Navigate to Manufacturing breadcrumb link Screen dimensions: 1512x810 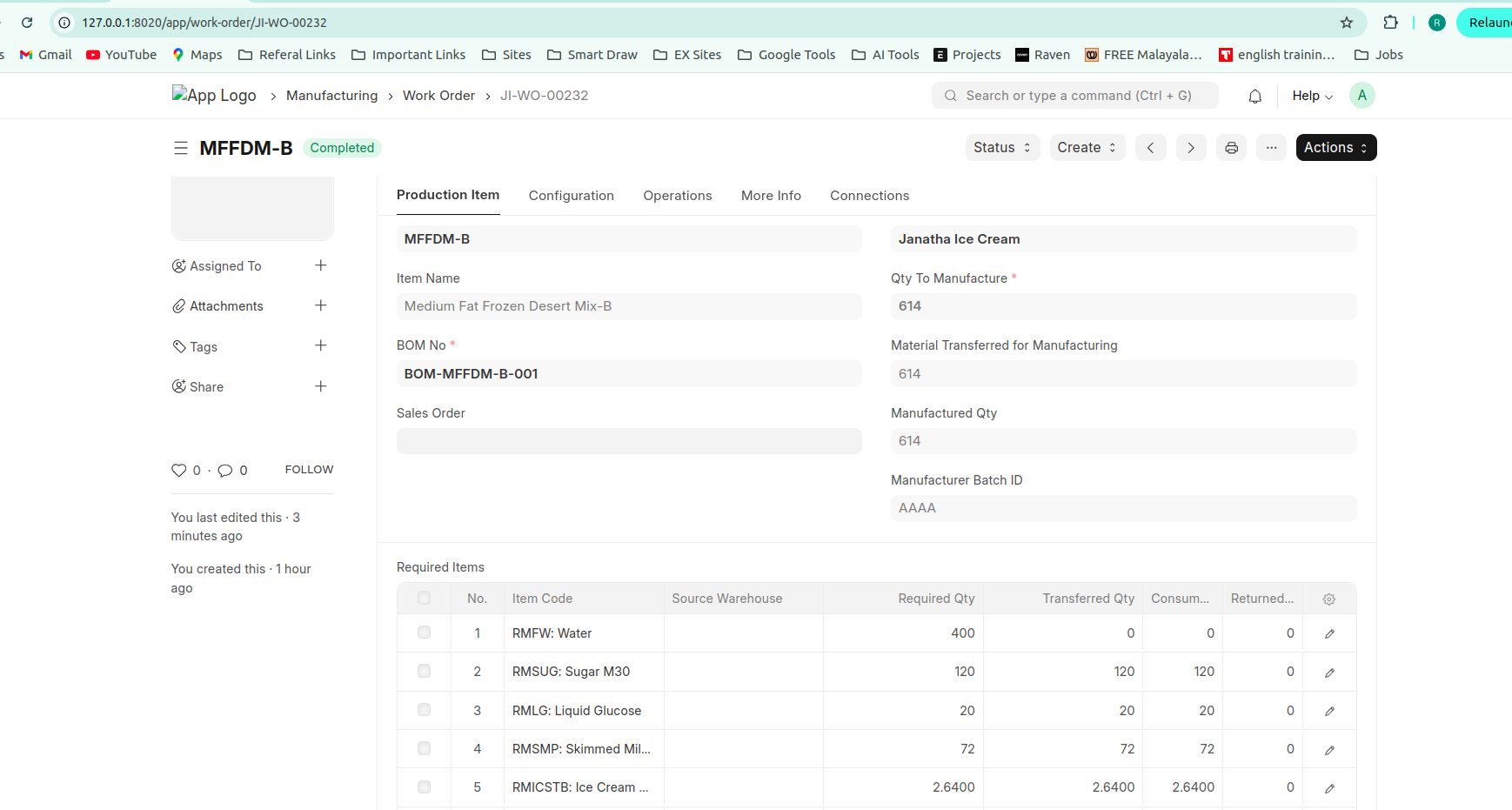click(x=331, y=96)
